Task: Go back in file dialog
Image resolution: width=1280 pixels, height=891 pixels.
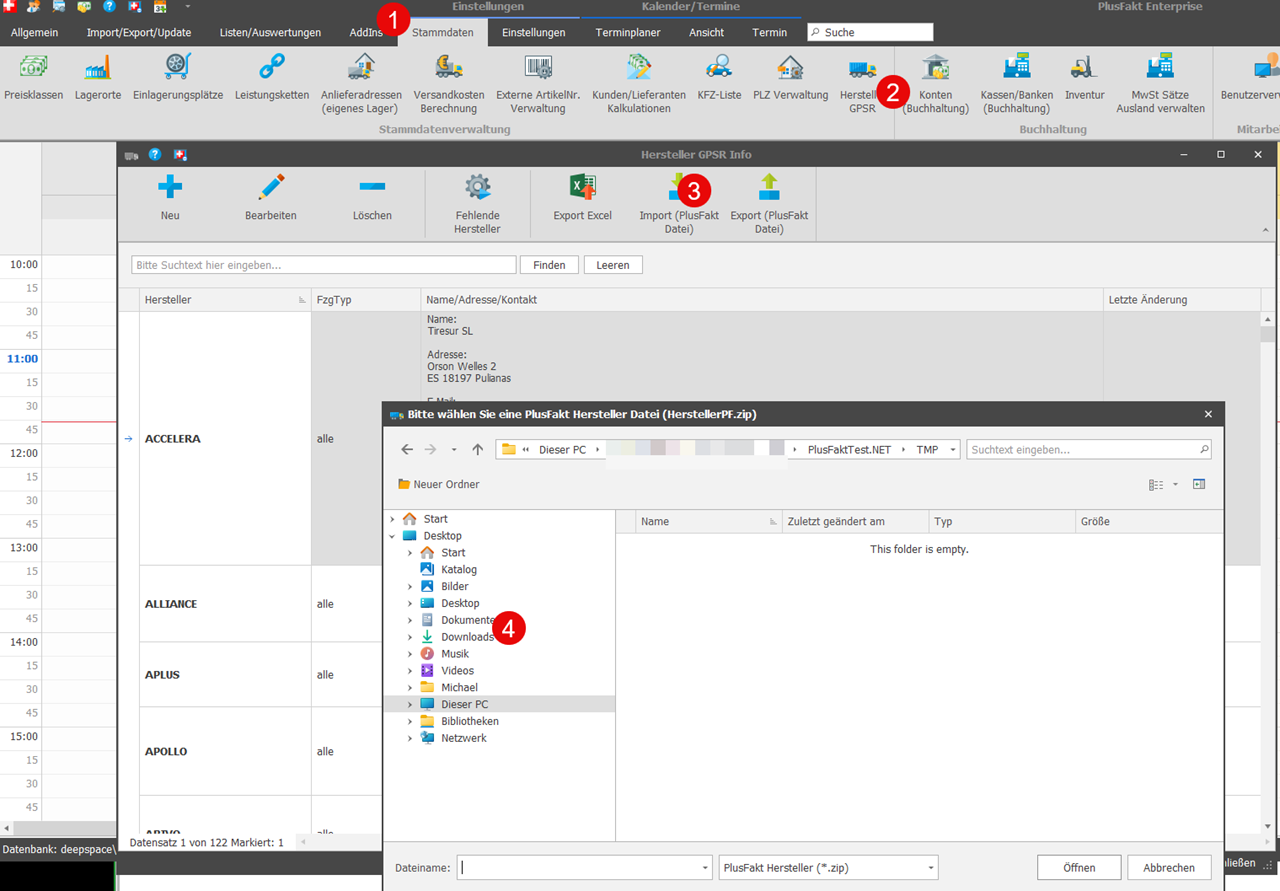Action: pyautogui.click(x=407, y=450)
